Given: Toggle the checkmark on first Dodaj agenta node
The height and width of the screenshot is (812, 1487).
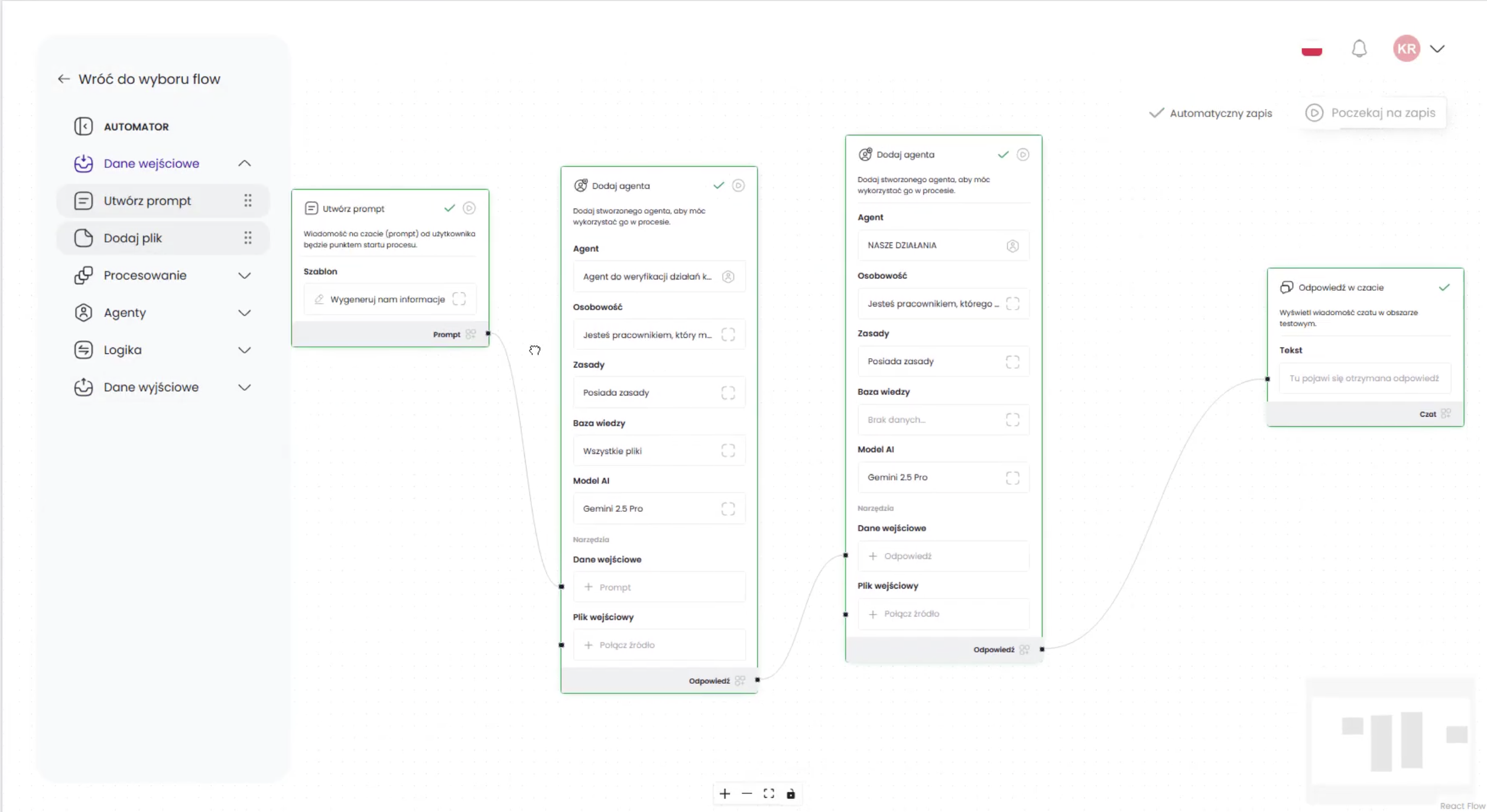Looking at the screenshot, I should (718, 186).
